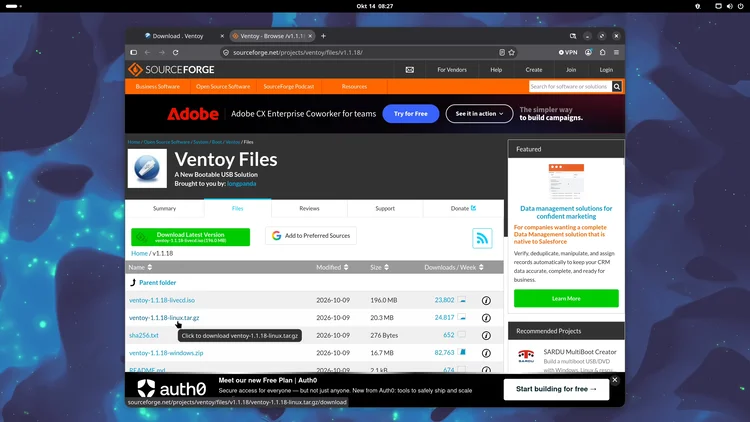The width and height of the screenshot is (750, 422).
Task: Go to Parent folder
Action: (x=157, y=283)
